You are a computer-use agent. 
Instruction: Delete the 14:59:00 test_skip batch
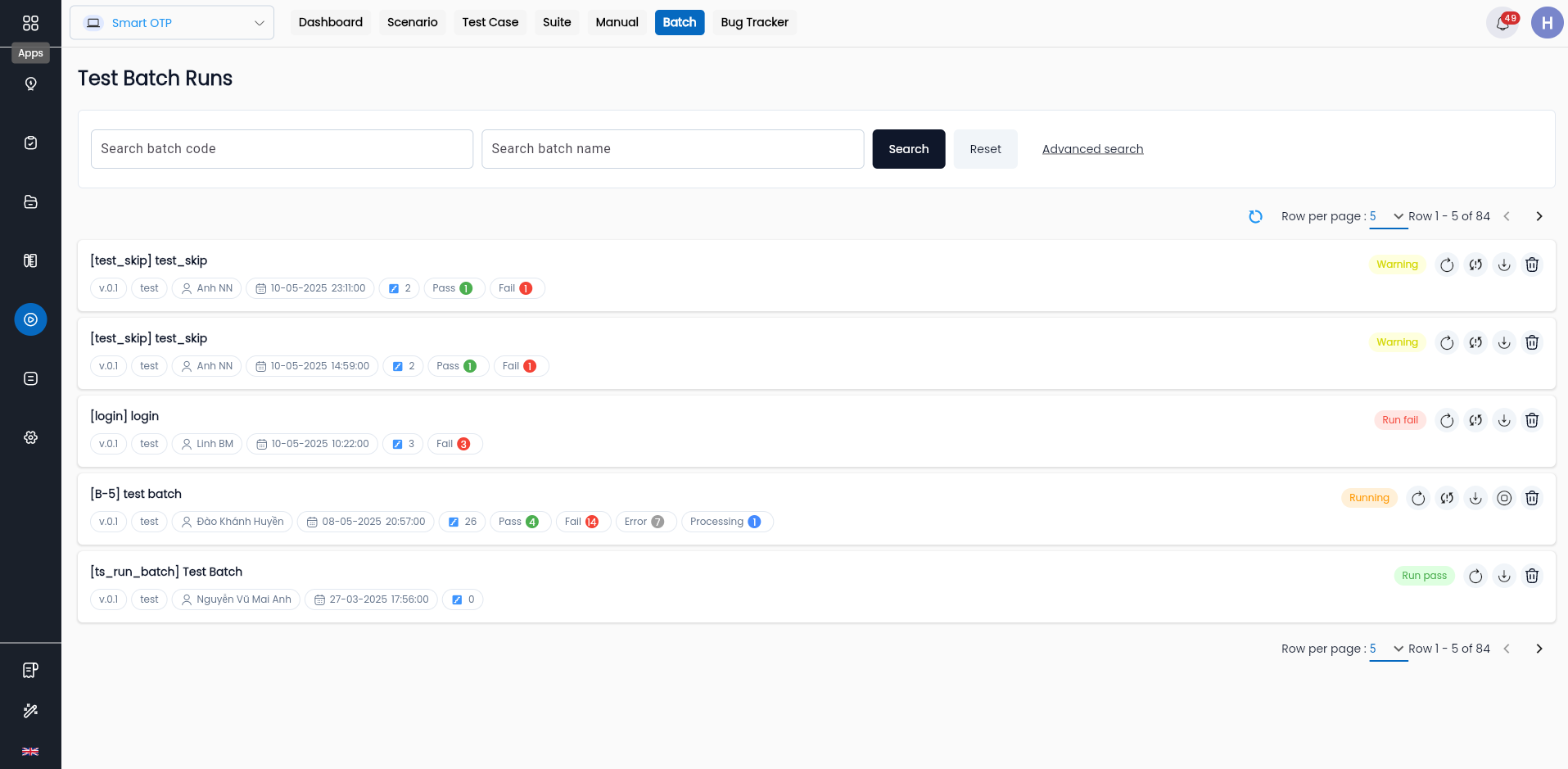click(x=1532, y=342)
